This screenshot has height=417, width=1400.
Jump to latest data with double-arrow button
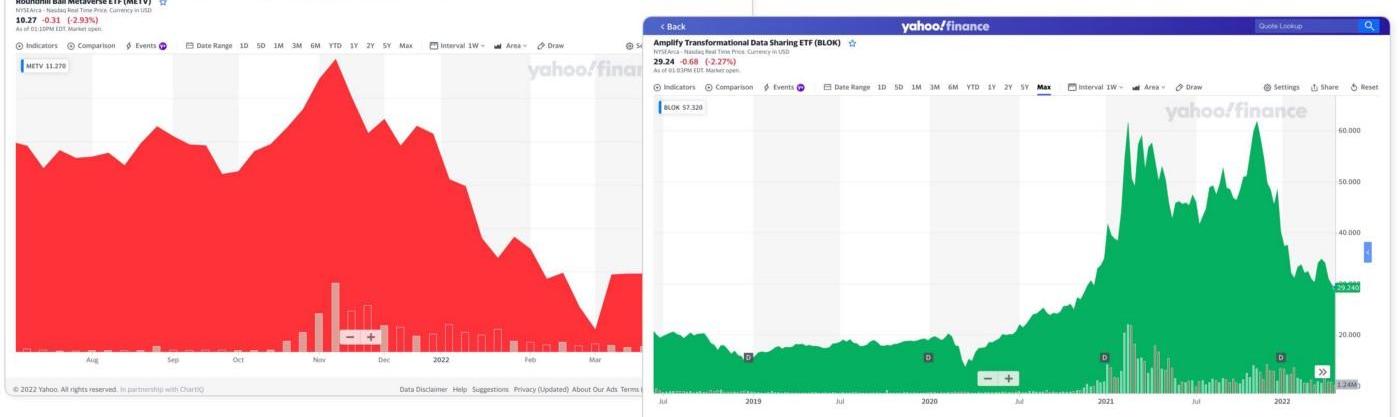pos(1322,372)
